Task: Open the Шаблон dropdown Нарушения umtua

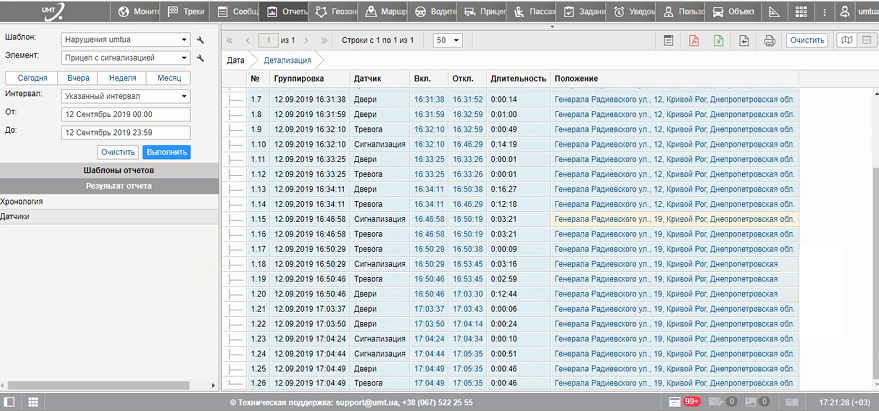Action: [x=124, y=40]
